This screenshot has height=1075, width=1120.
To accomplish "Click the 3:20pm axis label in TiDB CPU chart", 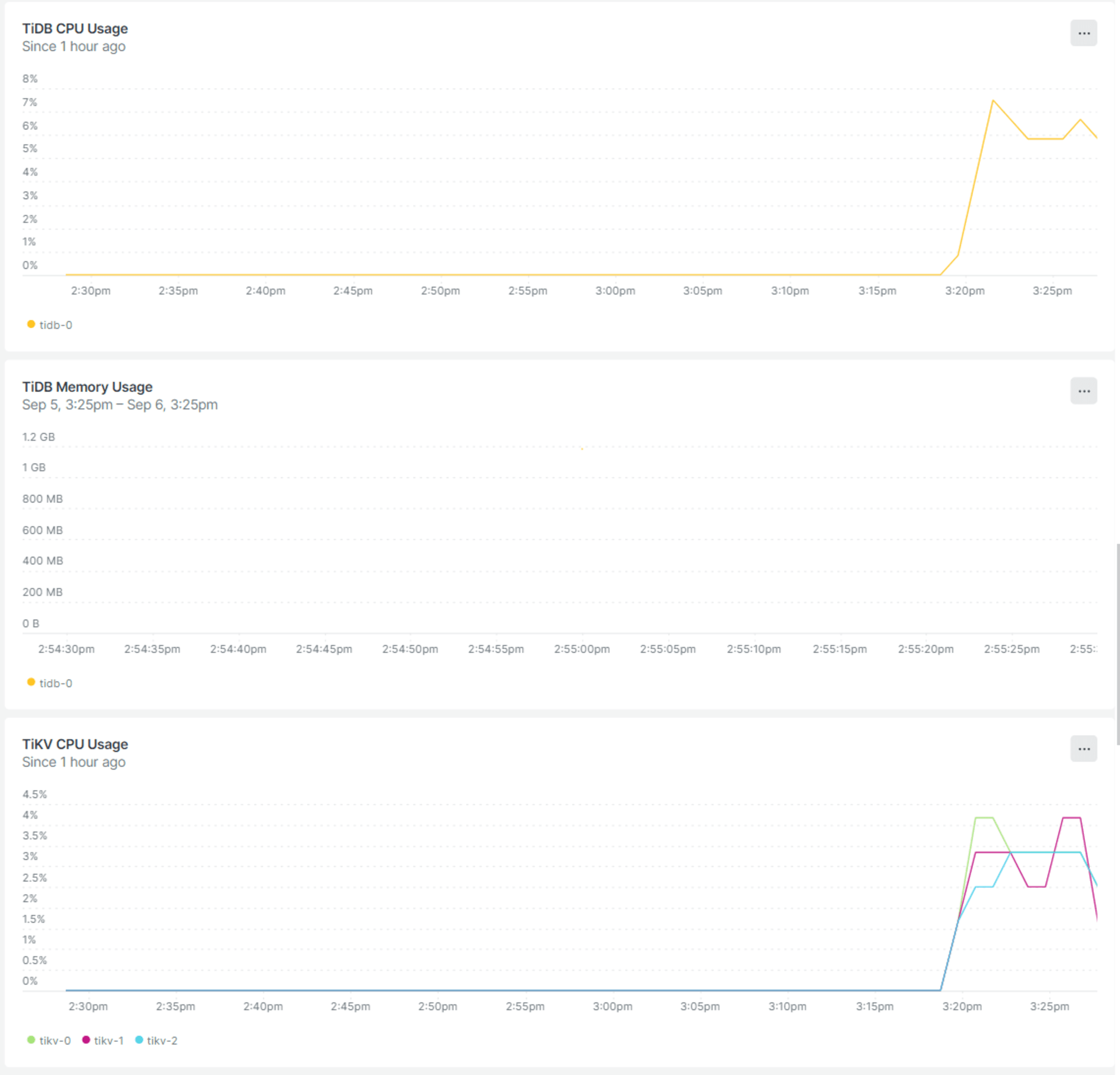I will (964, 290).
